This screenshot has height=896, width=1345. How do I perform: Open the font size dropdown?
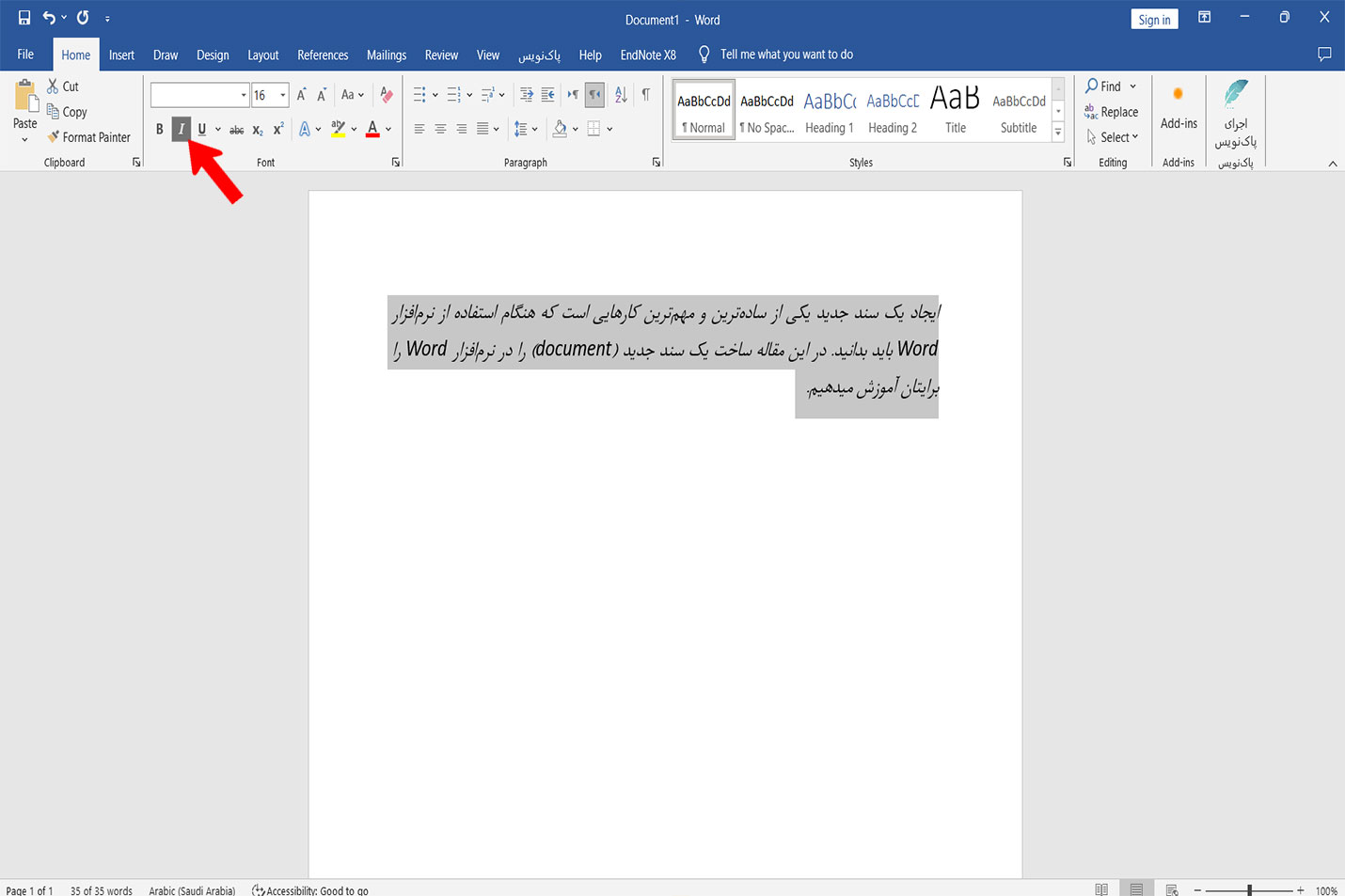coord(282,95)
